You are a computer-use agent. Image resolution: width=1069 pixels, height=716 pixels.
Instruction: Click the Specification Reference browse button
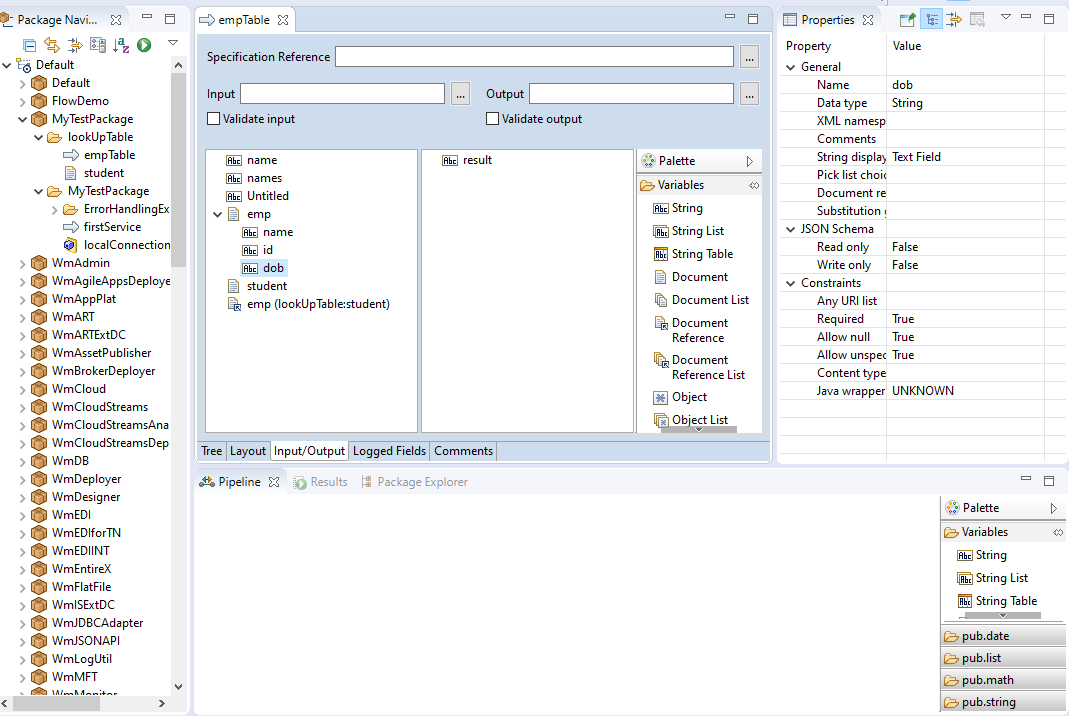pos(749,57)
